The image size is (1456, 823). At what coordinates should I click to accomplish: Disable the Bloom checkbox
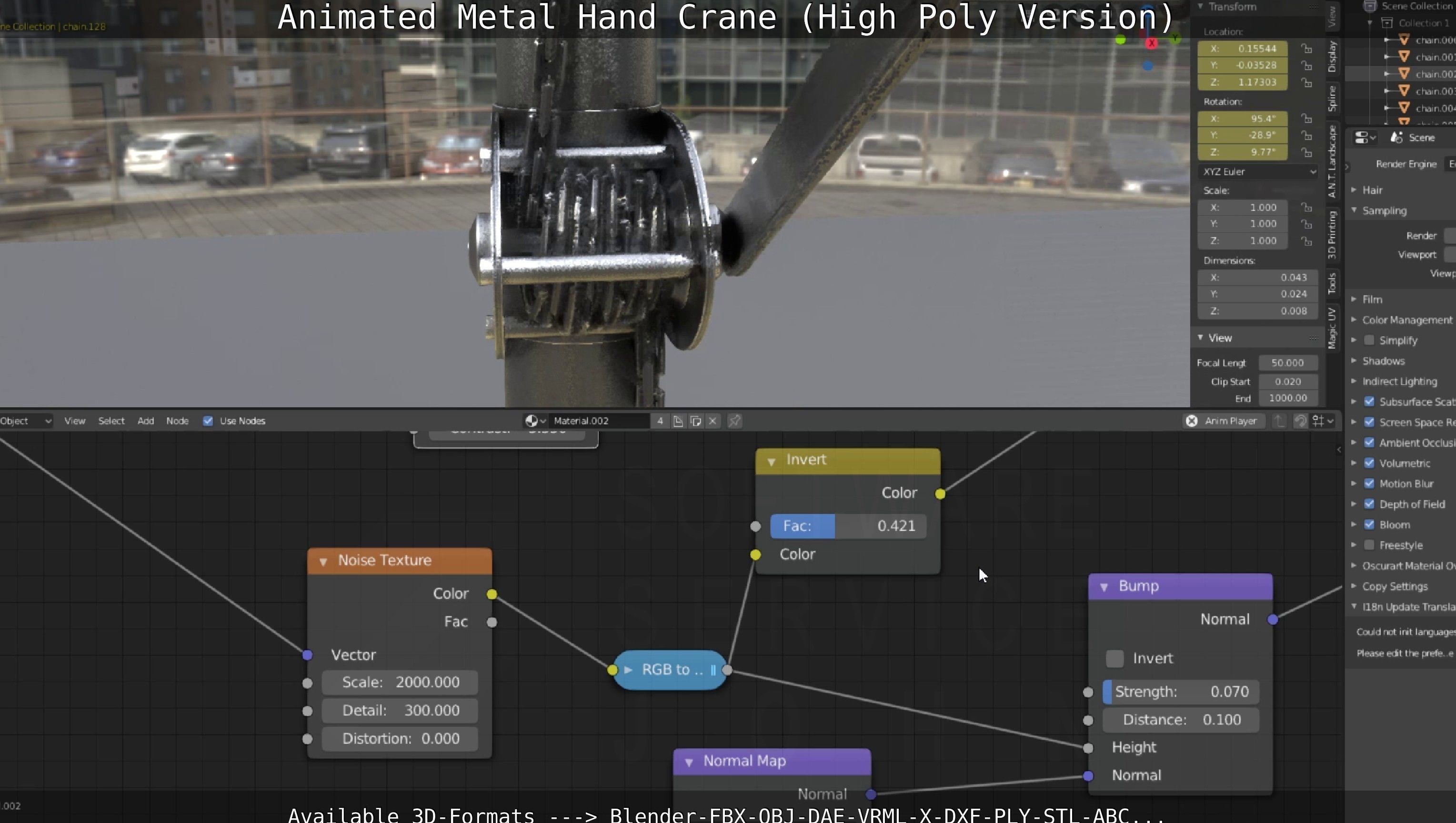(1369, 524)
